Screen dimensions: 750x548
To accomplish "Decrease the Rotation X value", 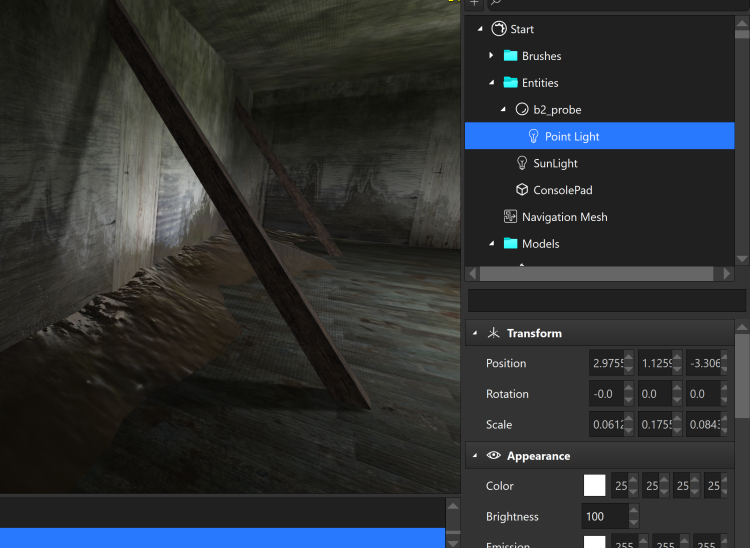I will click(x=628, y=400).
